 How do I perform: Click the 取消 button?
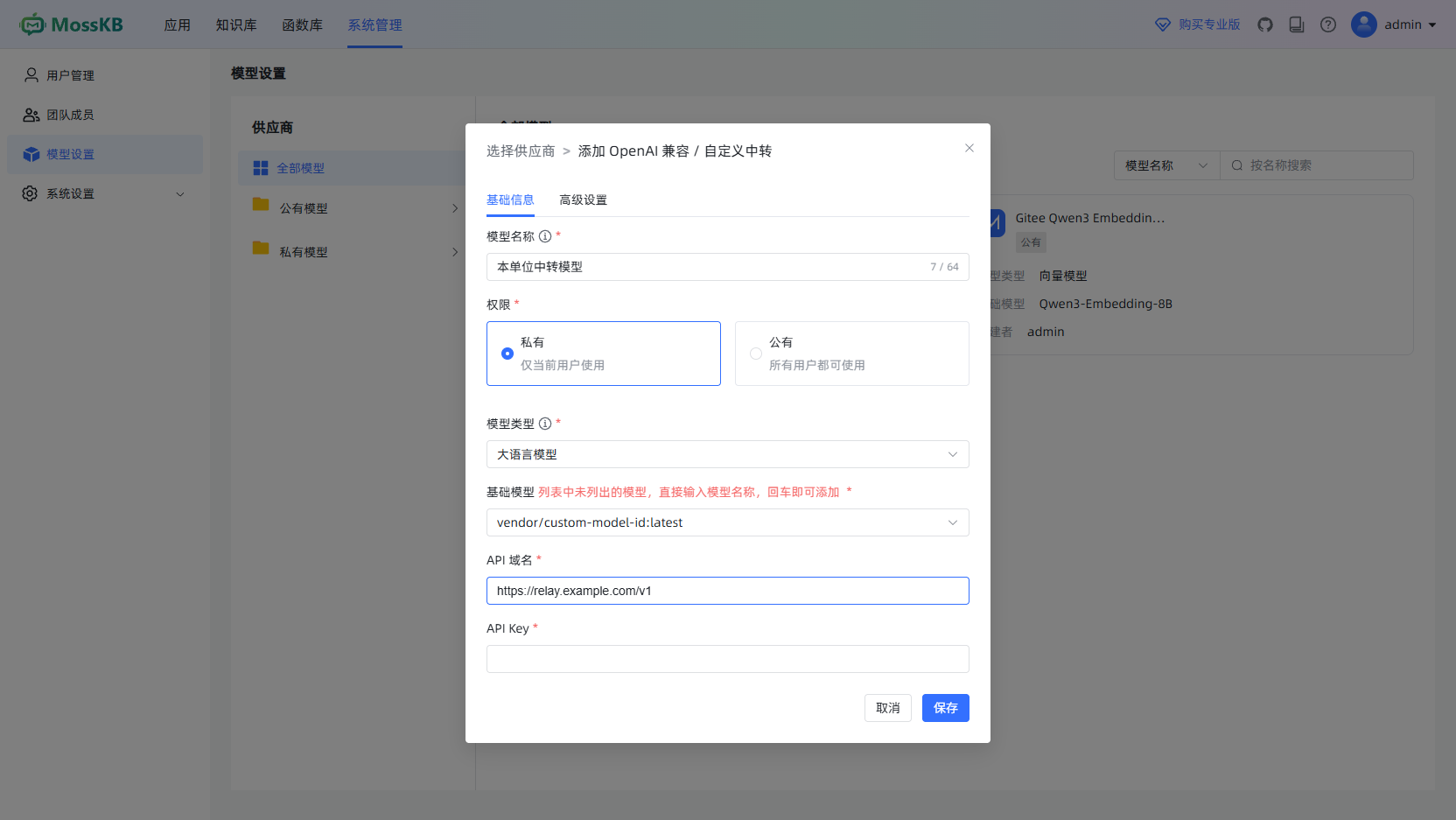pyautogui.click(x=888, y=708)
